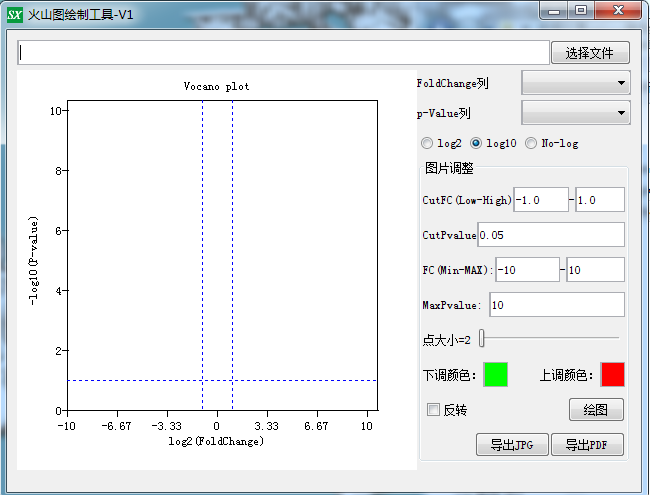Click the CutFC high value field

click(x=600, y=200)
